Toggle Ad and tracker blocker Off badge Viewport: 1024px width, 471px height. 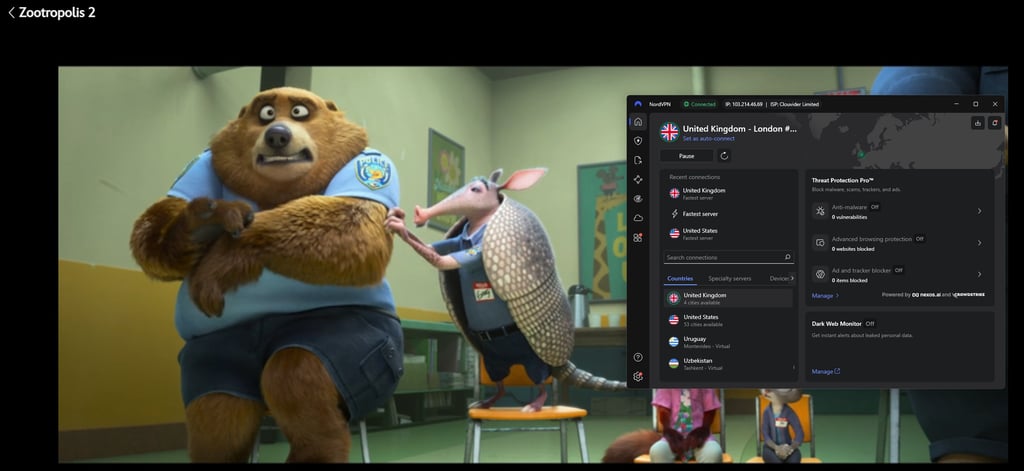899,270
